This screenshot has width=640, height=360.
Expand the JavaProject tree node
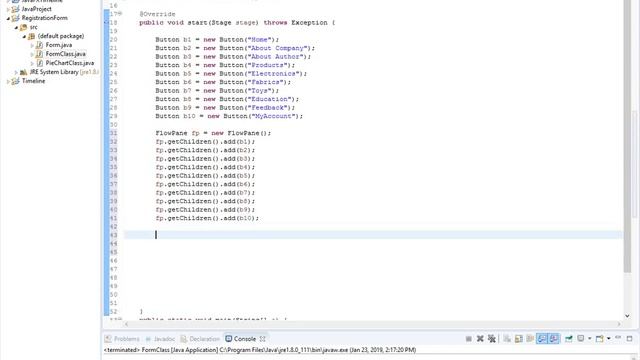point(8,9)
